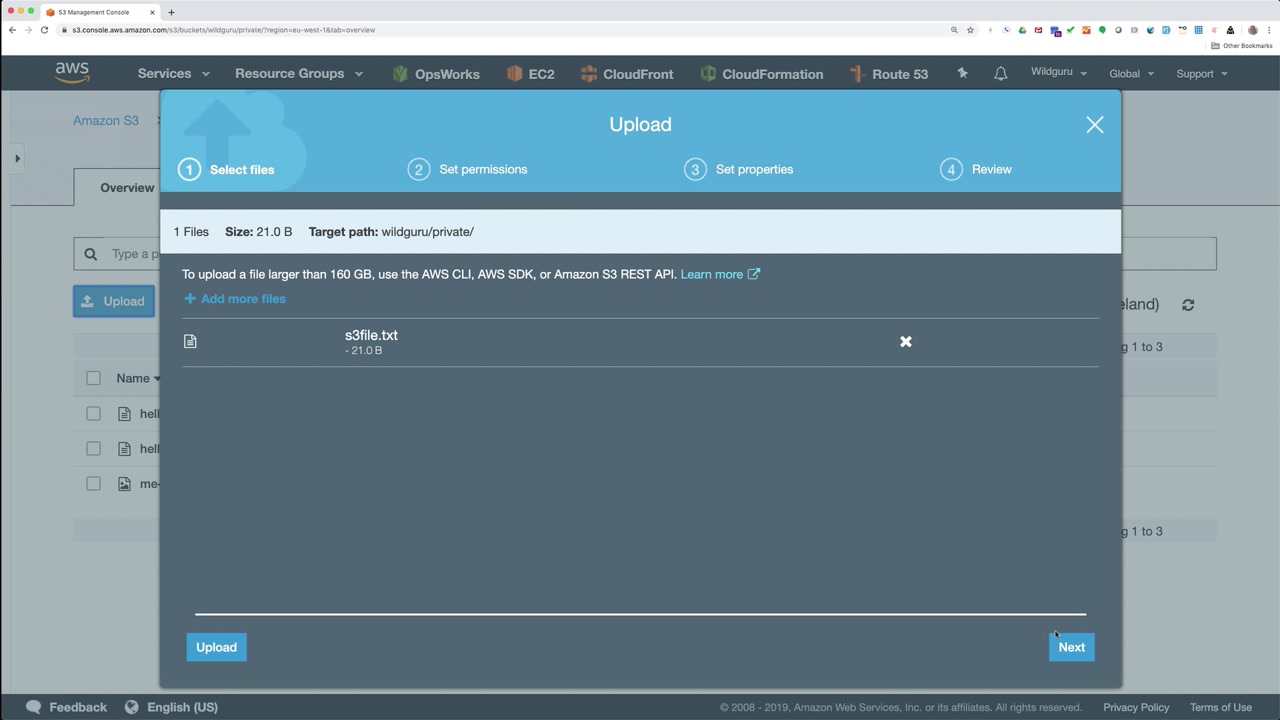Jump to step 4 Review
Image resolution: width=1280 pixels, height=720 pixels.
(x=976, y=169)
